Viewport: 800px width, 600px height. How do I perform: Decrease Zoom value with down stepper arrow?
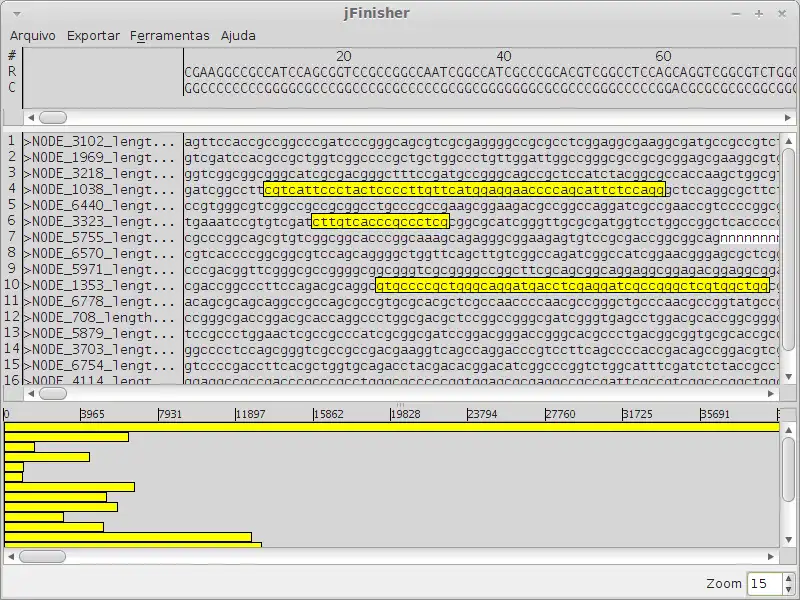click(788, 588)
